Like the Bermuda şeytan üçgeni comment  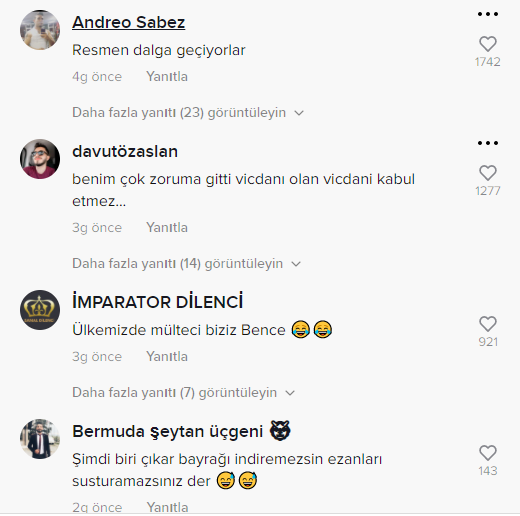pyautogui.click(x=488, y=453)
